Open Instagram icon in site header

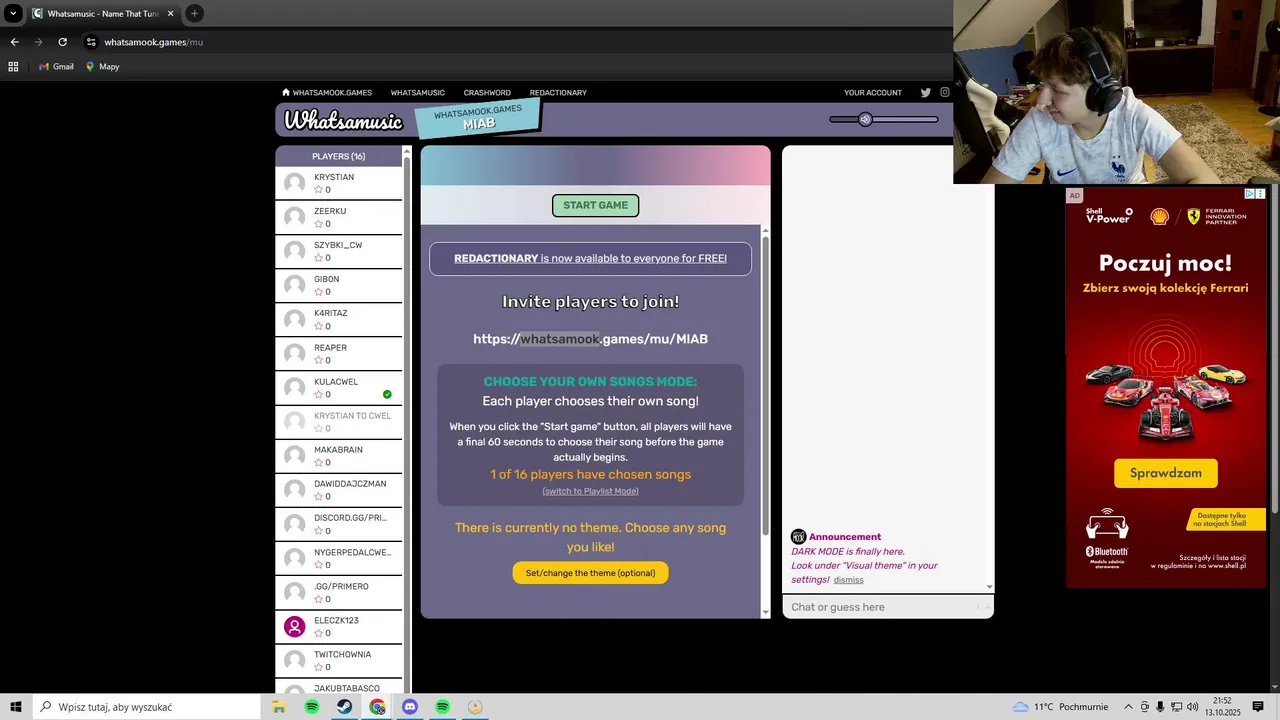945,92
